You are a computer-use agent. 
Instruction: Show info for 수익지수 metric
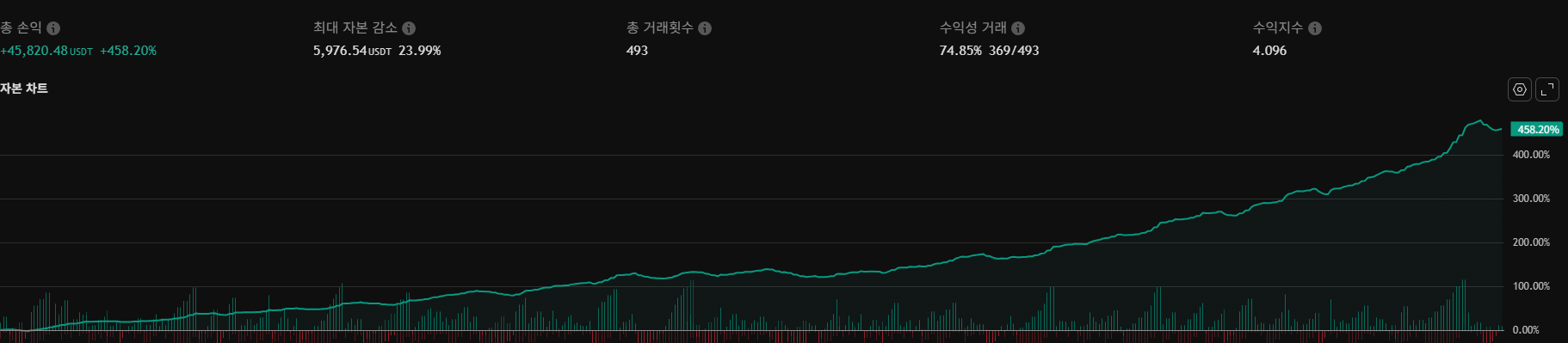1315,28
